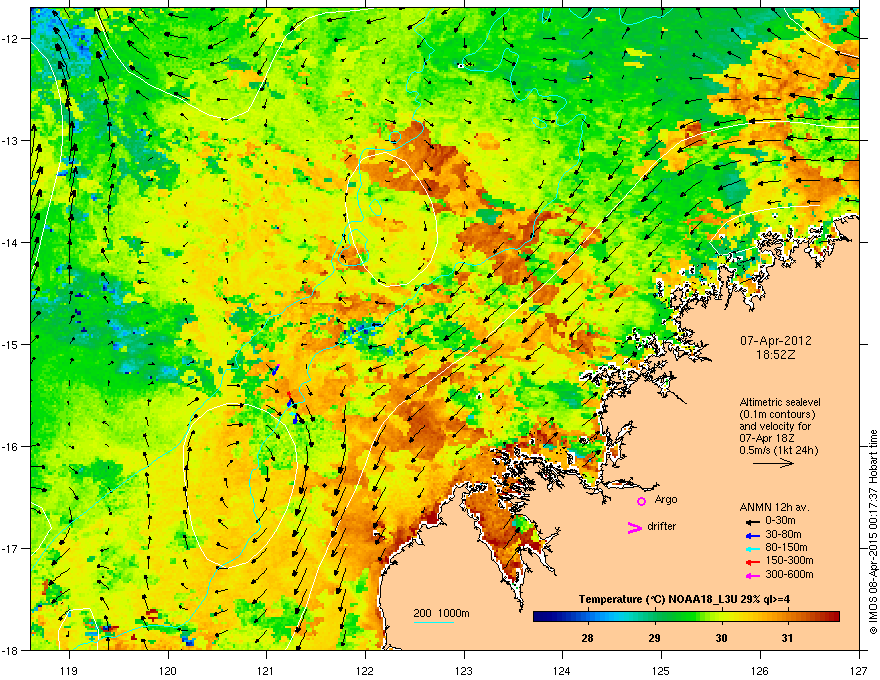The height and width of the screenshot is (680, 880).
Task: Select the red 150-300m arrow legend symbol
Action: point(752,562)
